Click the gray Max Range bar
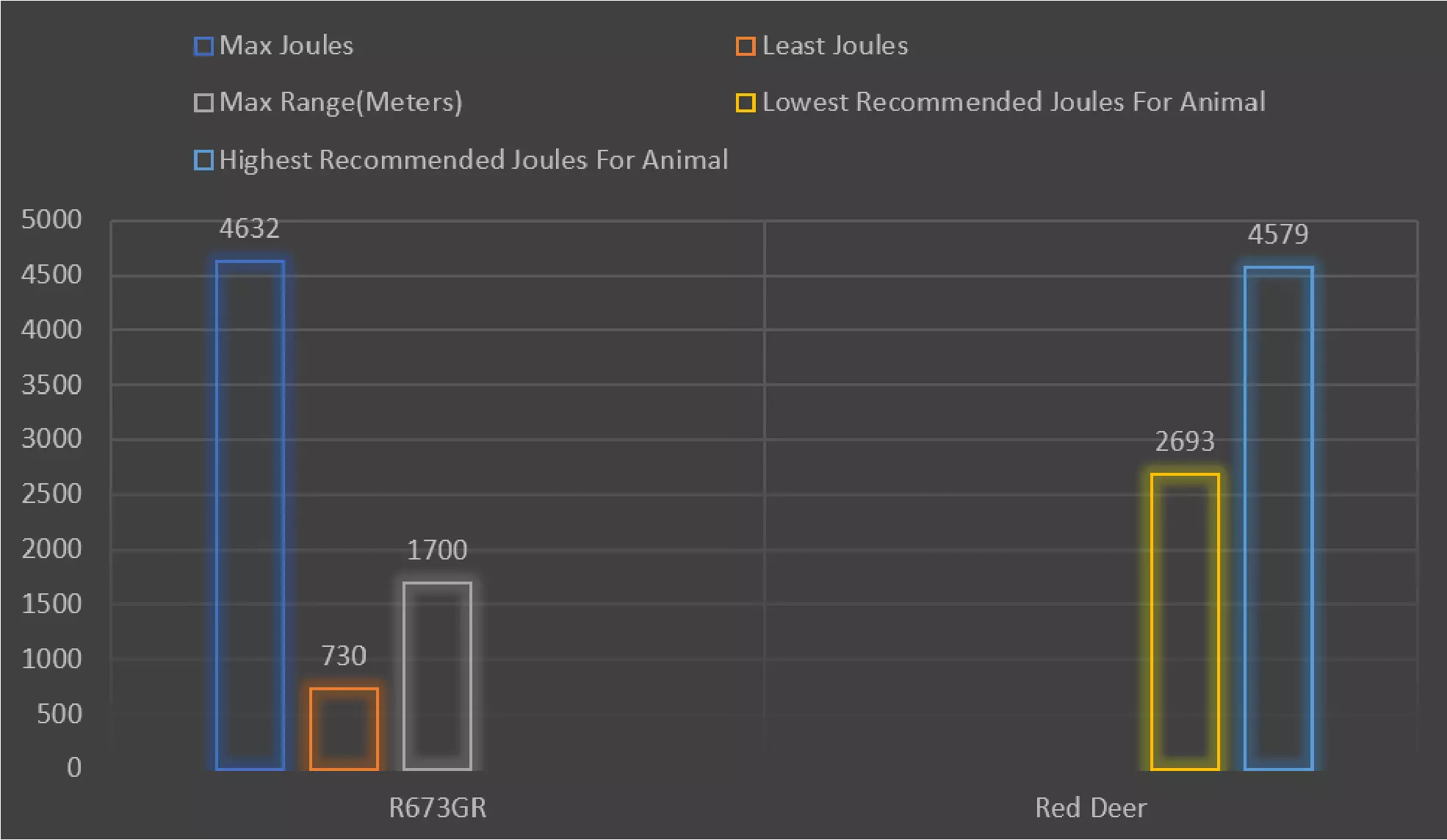 pyautogui.click(x=437, y=676)
